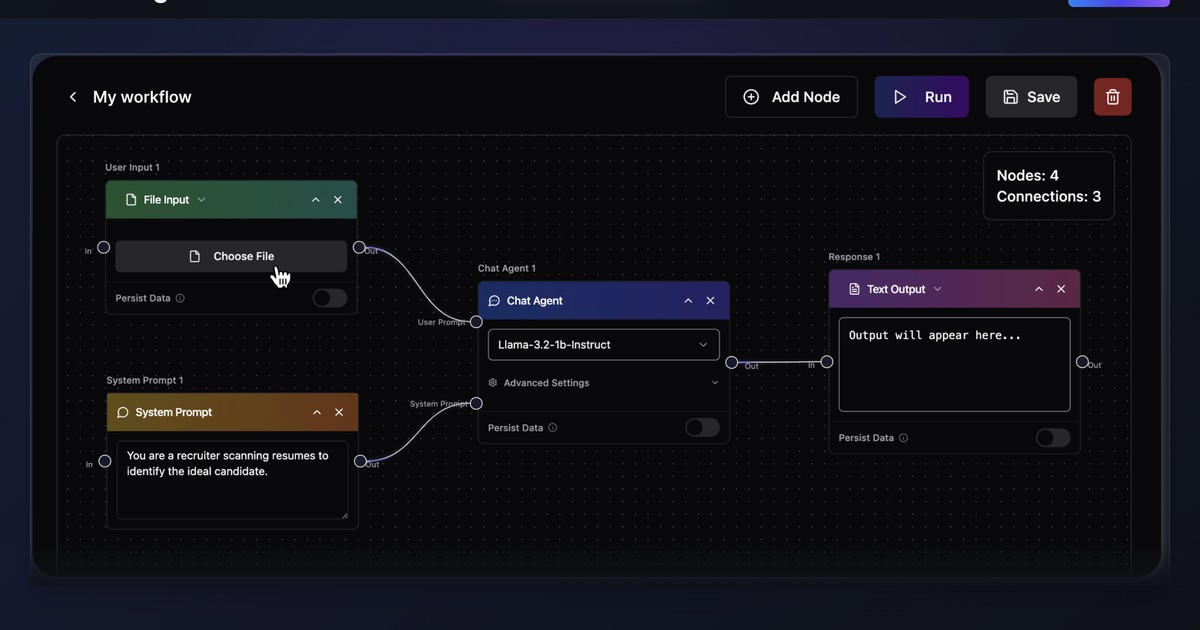Click the System Prompt header speech bubble icon
Screen dimensions: 1200x630
click(123, 412)
